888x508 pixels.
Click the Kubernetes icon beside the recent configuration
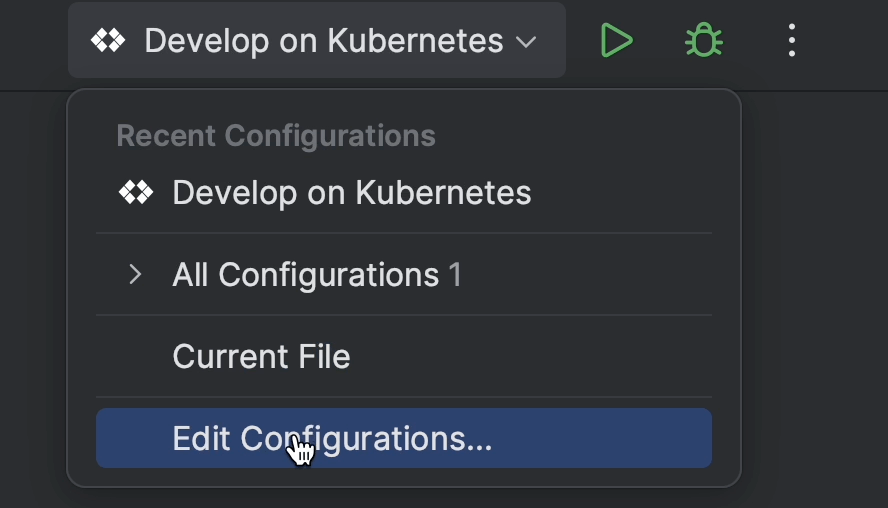tap(135, 192)
